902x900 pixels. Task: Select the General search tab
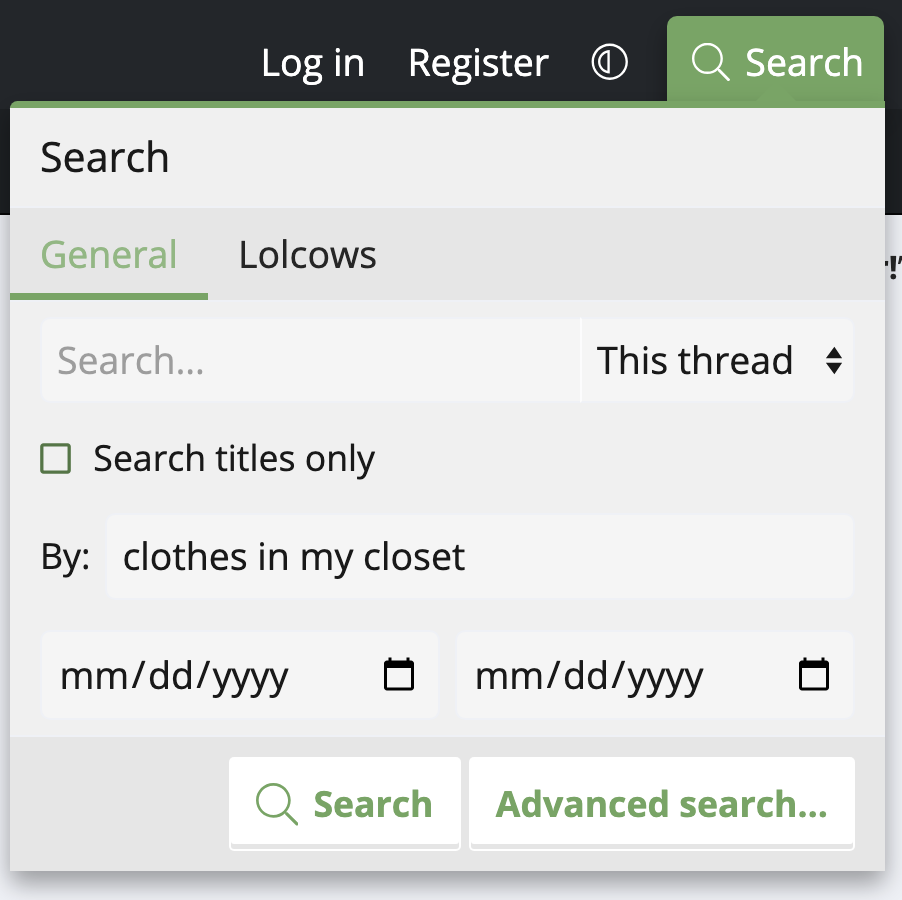pyautogui.click(x=109, y=255)
